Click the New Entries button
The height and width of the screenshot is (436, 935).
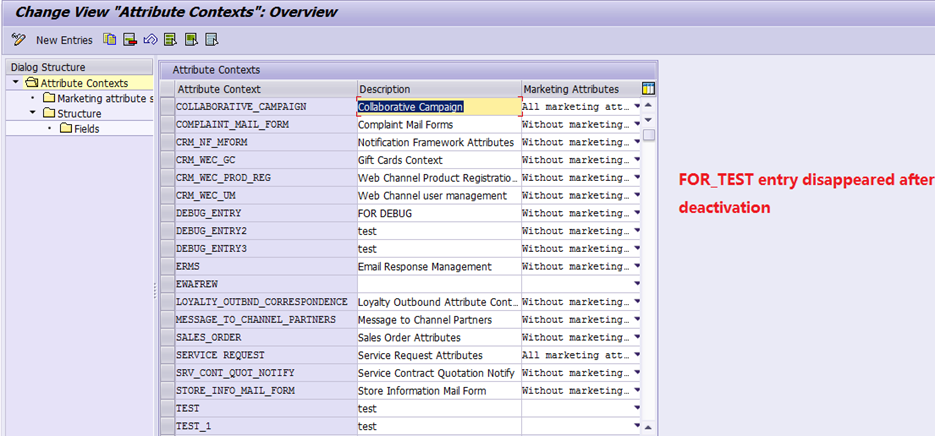click(x=64, y=40)
